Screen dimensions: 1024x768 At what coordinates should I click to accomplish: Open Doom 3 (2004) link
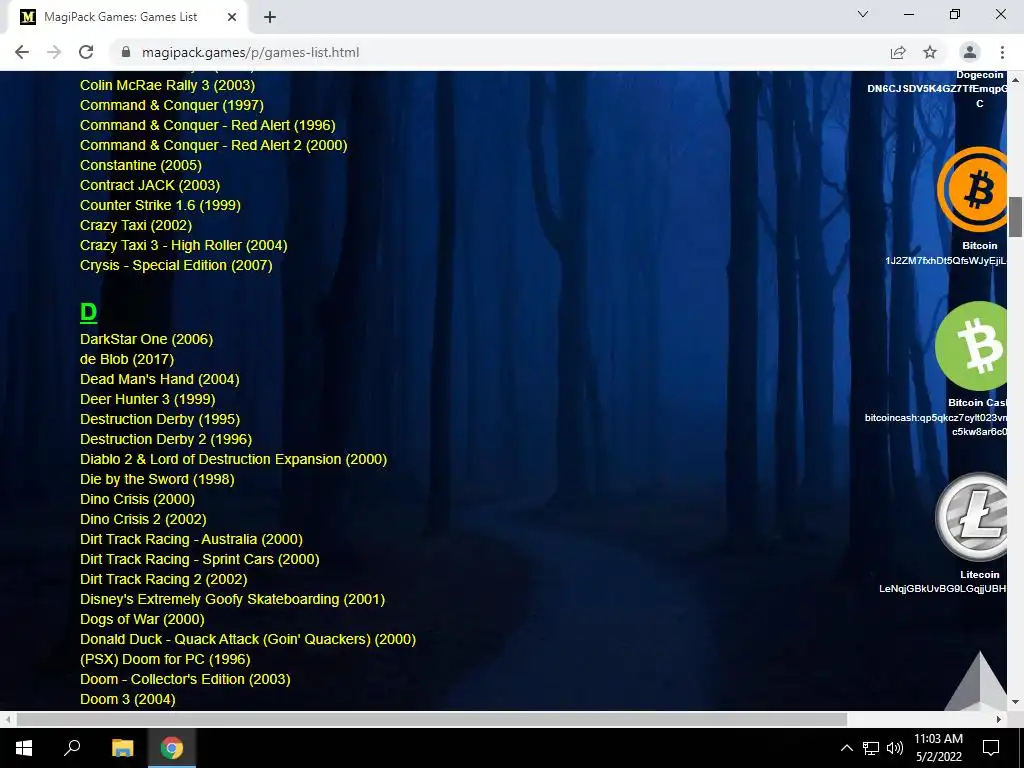pos(127,699)
